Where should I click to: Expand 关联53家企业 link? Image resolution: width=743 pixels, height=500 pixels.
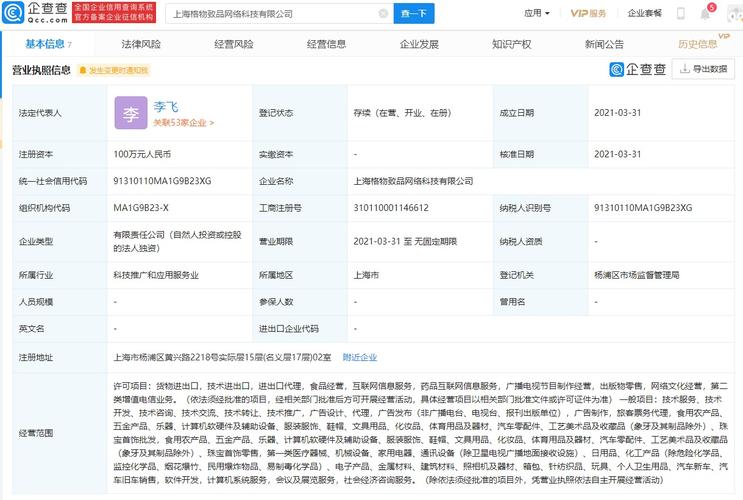[183, 123]
